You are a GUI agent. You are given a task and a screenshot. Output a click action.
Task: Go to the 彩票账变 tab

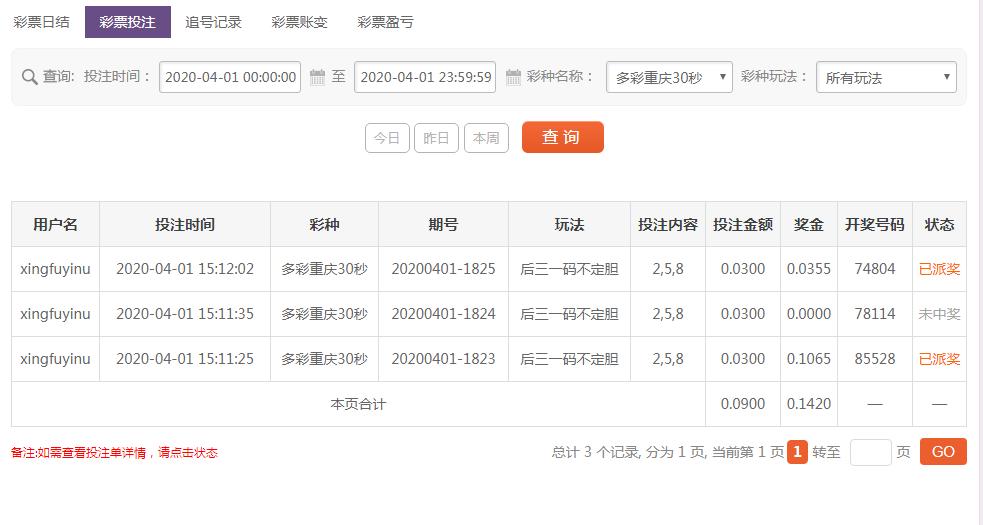[x=299, y=21]
